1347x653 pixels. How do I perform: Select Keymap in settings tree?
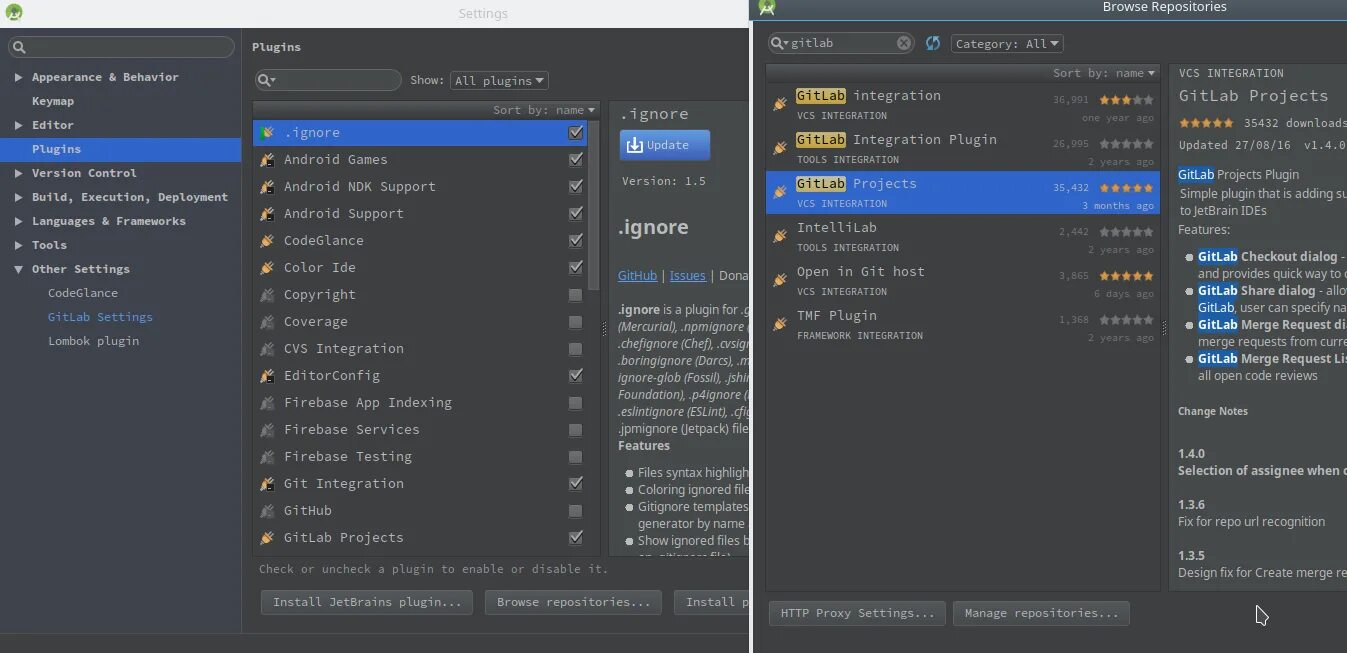[x=53, y=101]
